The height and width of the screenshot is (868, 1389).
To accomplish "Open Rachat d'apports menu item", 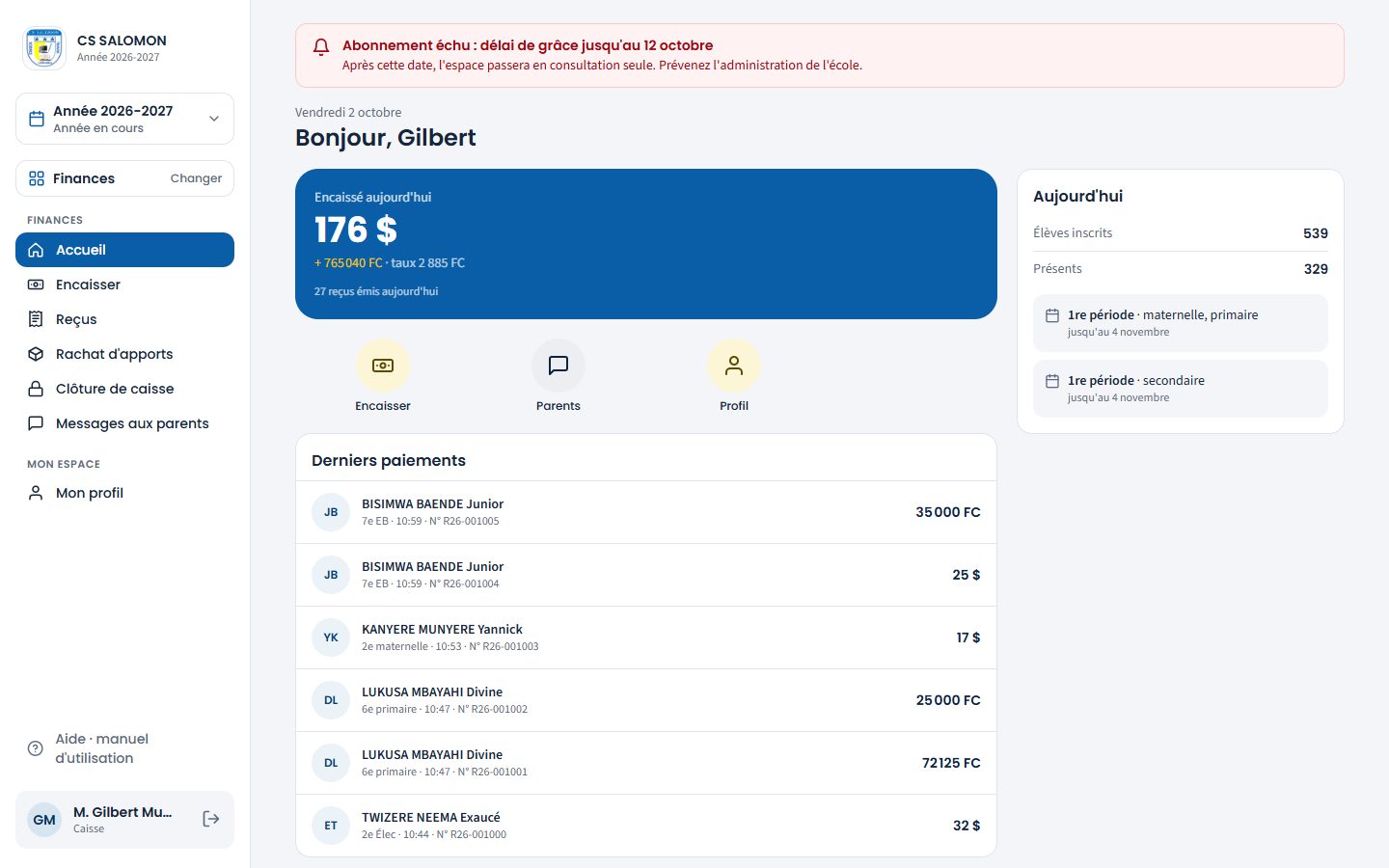I will (x=124, y=354).
